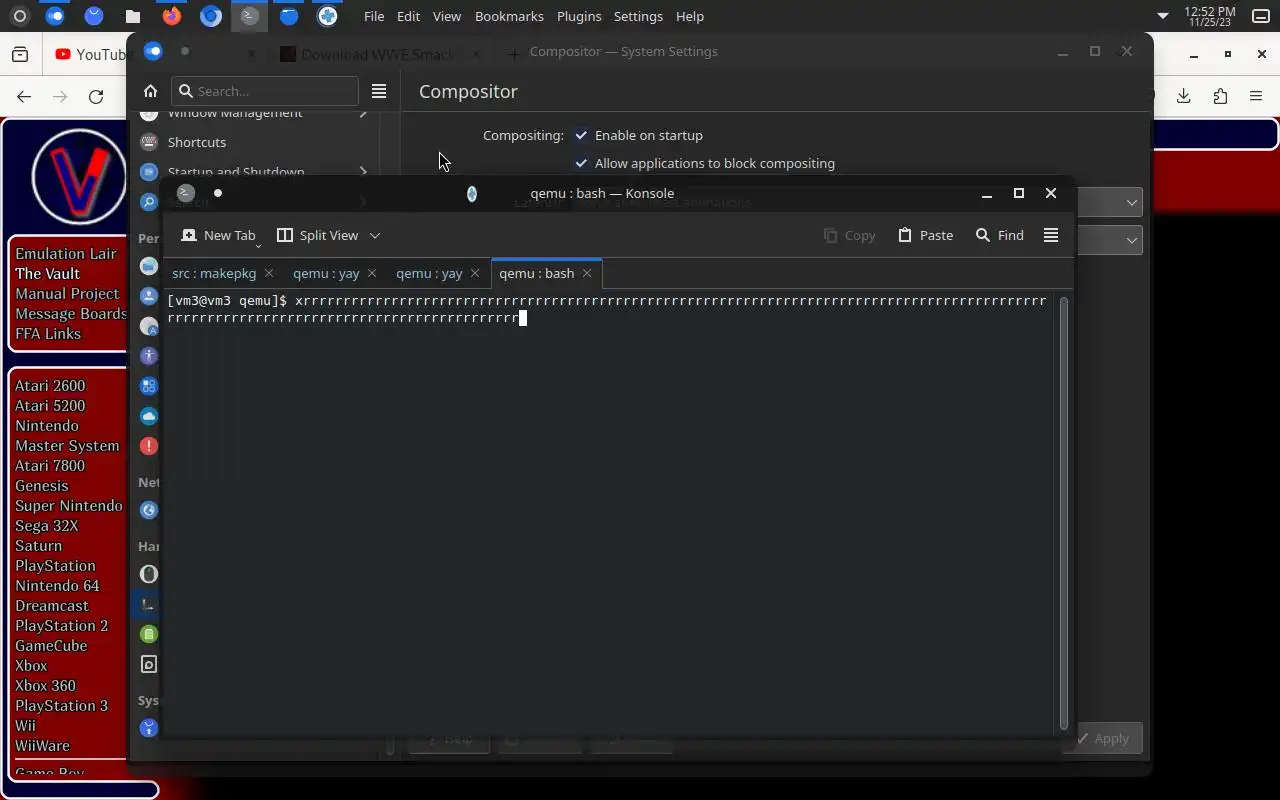Click the show desktop icon beside the clock
Screen dimensions: 1280x800
(1261, 16)
